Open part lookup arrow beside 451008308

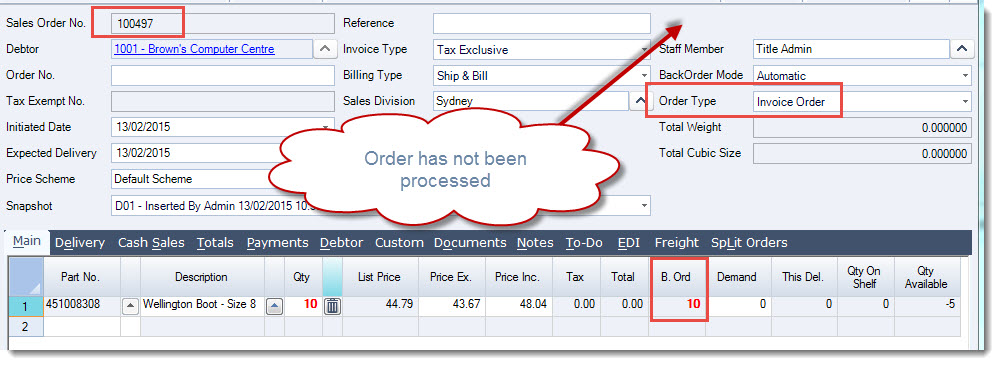[x=130, y=306]
